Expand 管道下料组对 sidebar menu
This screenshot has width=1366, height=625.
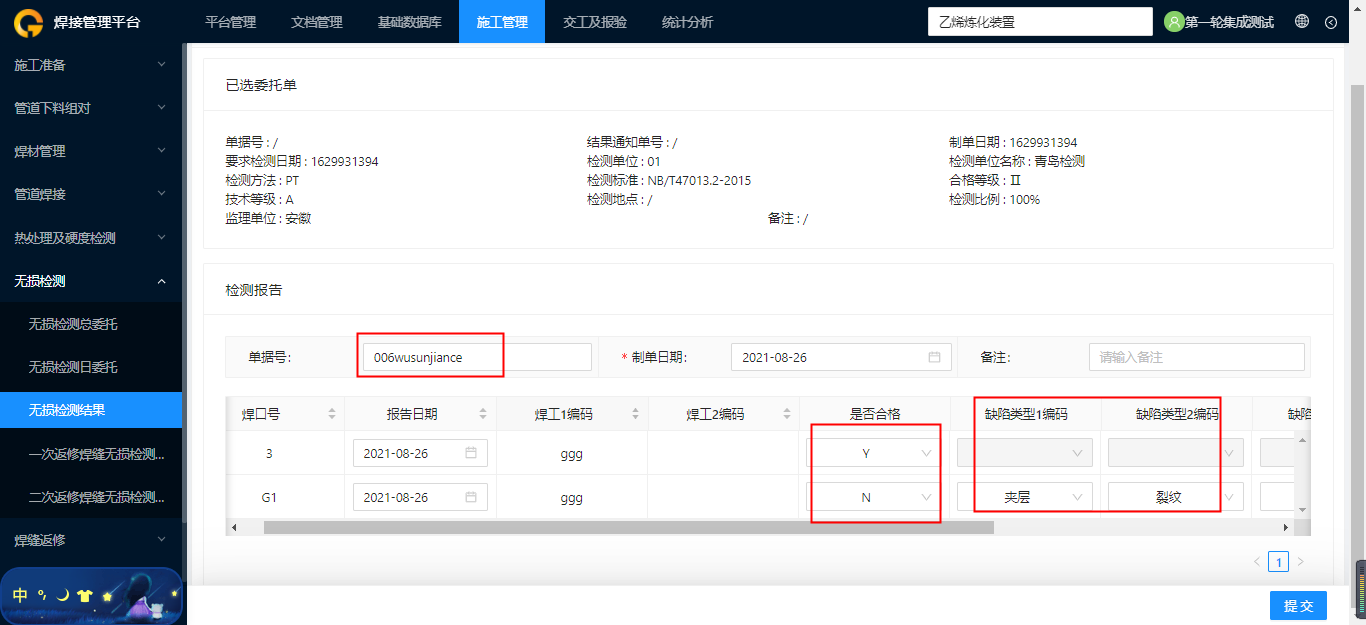click(91, 108)
